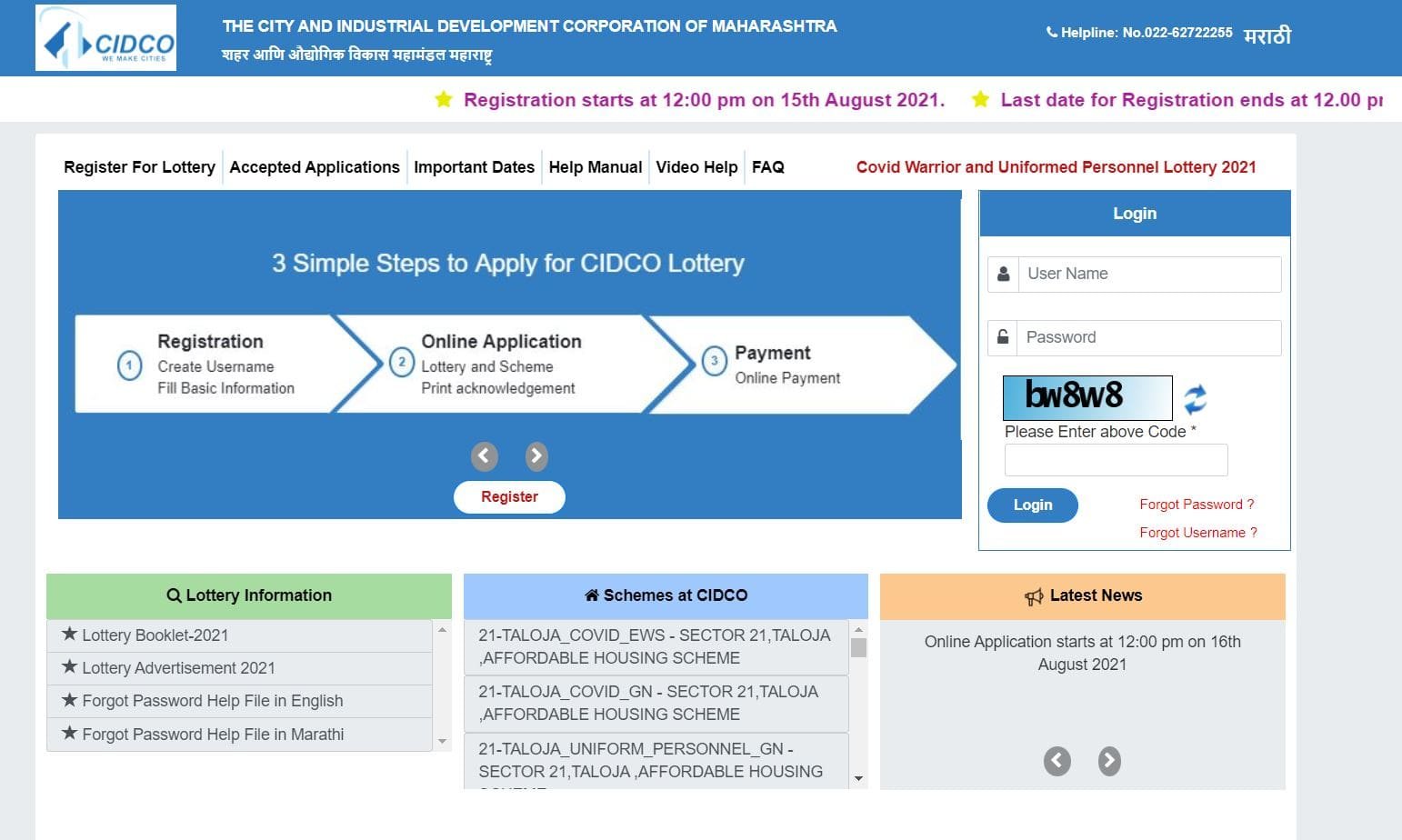
Task: Click the blue Login button
Action: 1033,505
